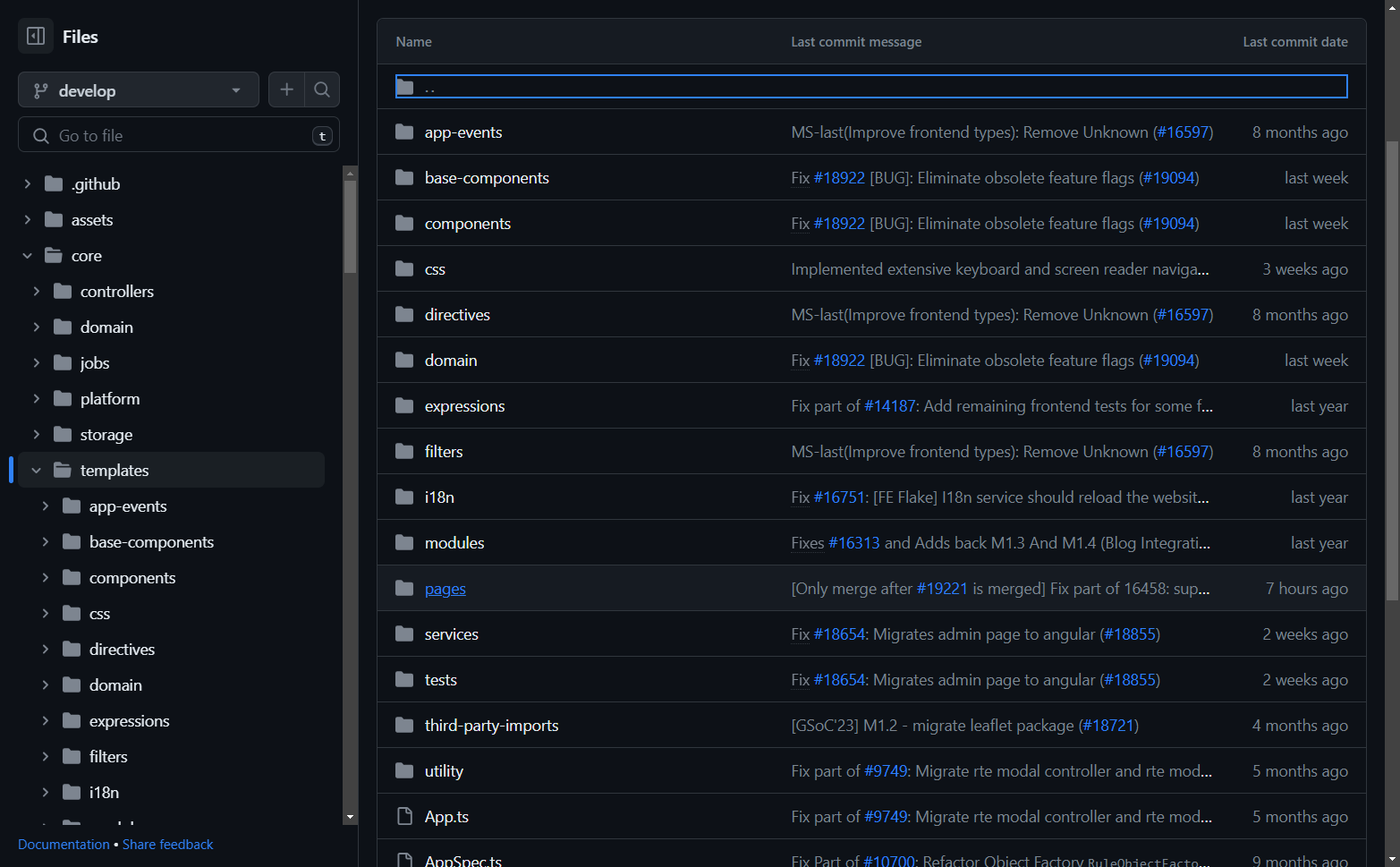Click the services folder icon in the table

pyautogui.click(x=404, y=633)
